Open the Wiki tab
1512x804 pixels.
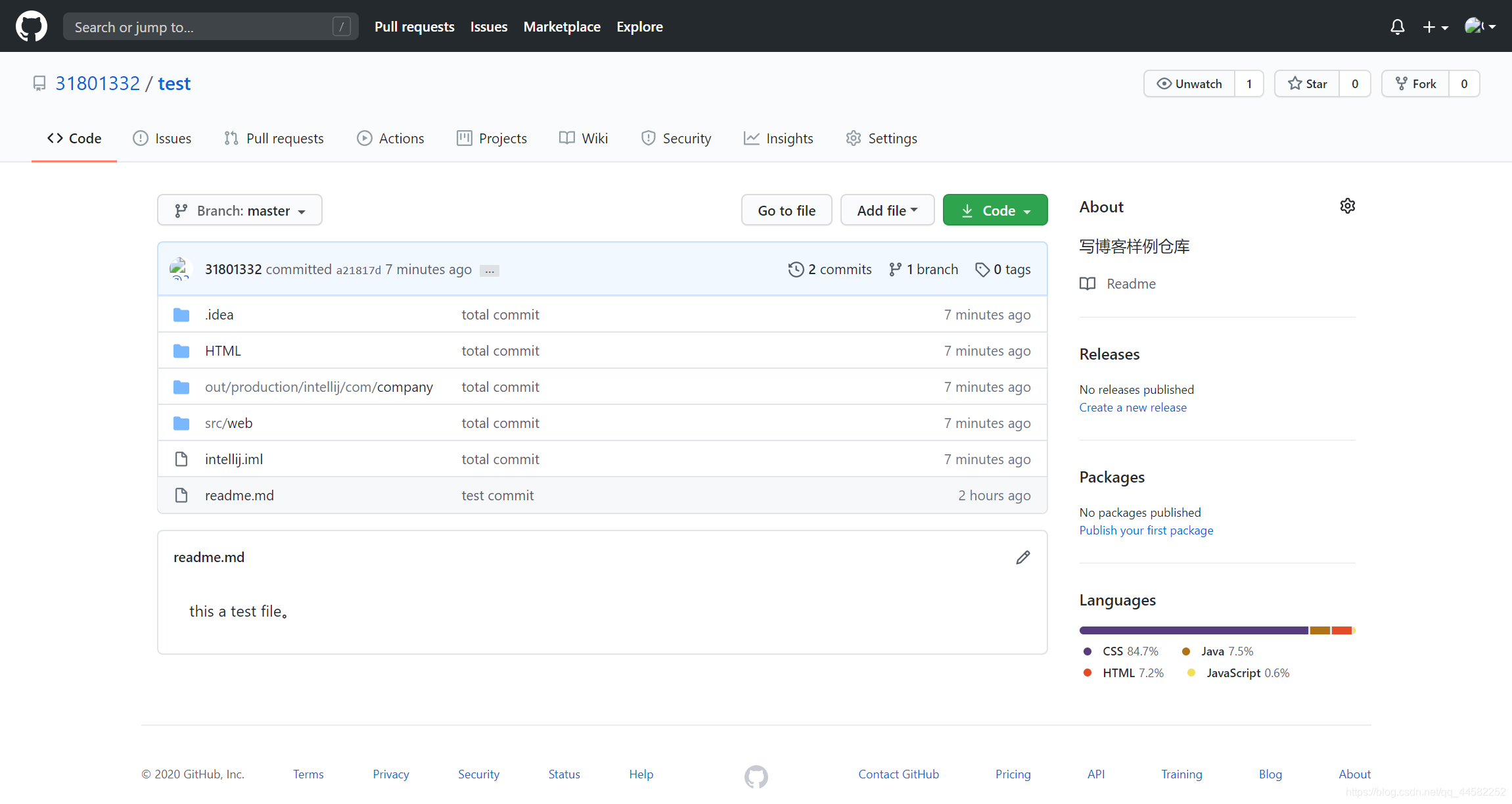point(584,138)
